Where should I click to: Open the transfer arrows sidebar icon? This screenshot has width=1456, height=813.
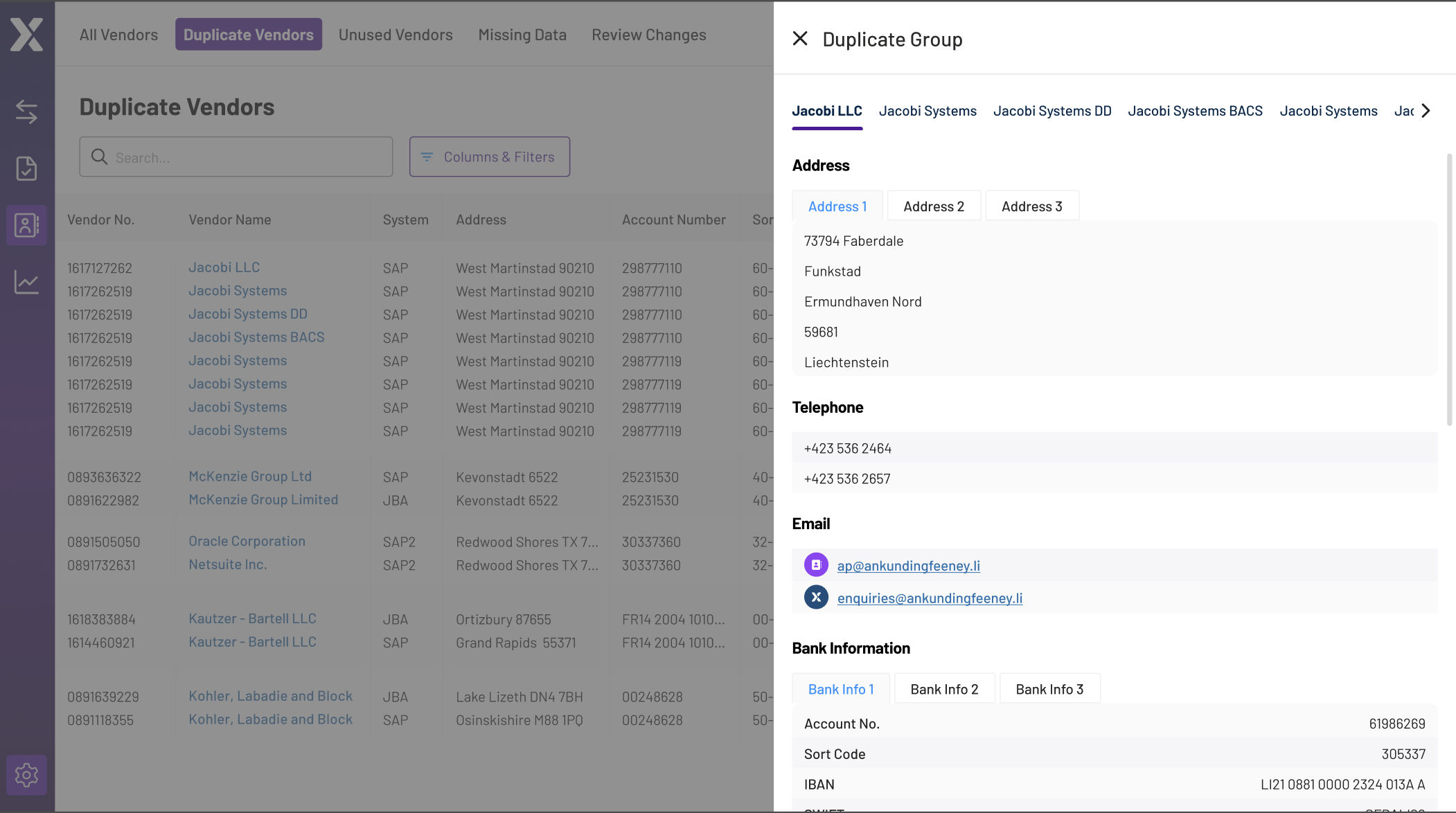(26, 111)
